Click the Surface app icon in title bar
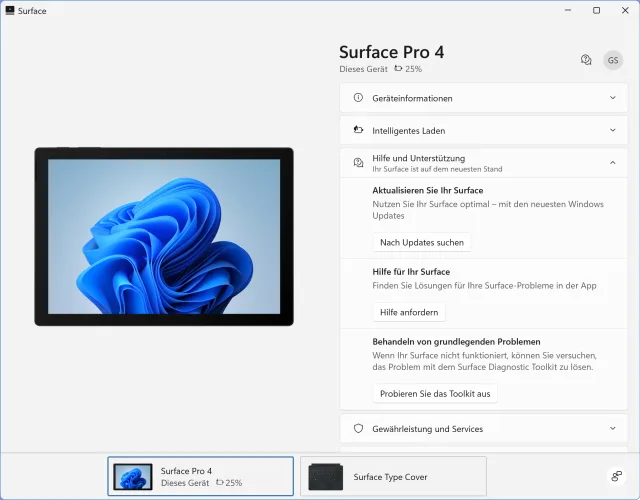The width and height of the screenshot is (640, 500). pos(10,10)
